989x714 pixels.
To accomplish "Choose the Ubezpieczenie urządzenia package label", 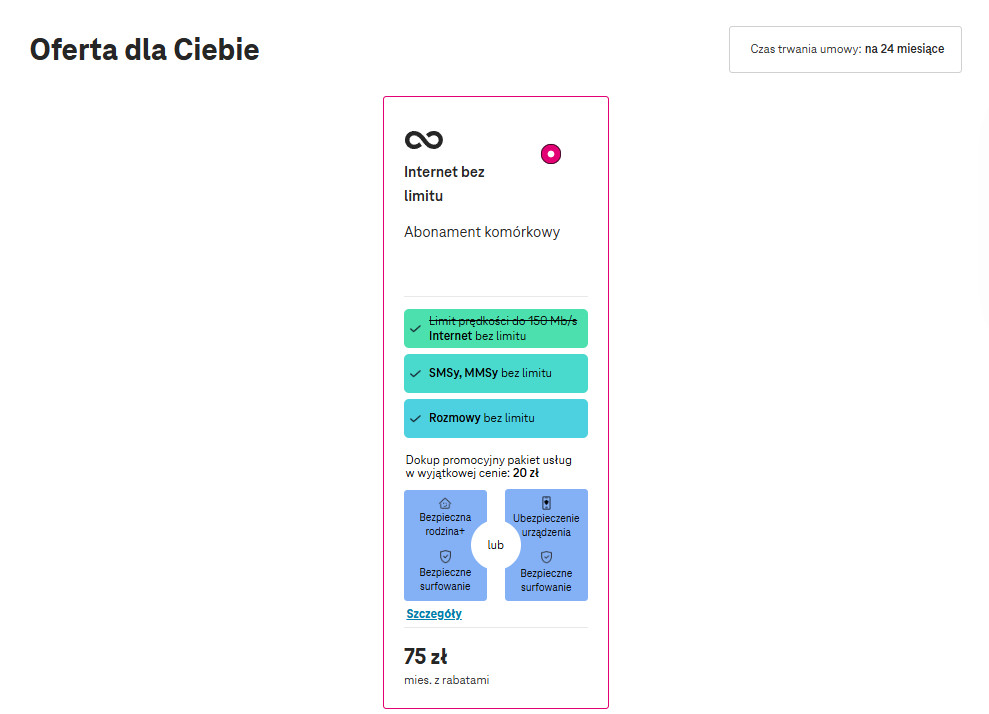I will coord(546,525).
